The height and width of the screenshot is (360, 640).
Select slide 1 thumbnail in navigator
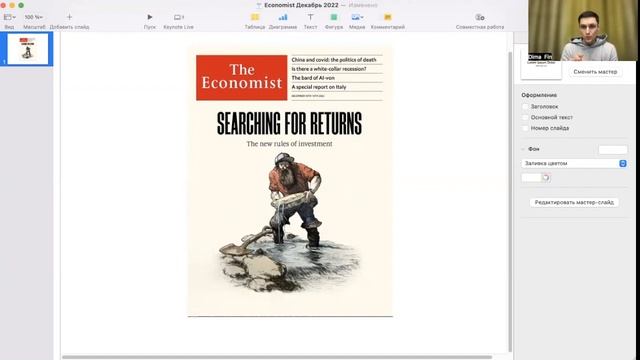tap(28, 49)
